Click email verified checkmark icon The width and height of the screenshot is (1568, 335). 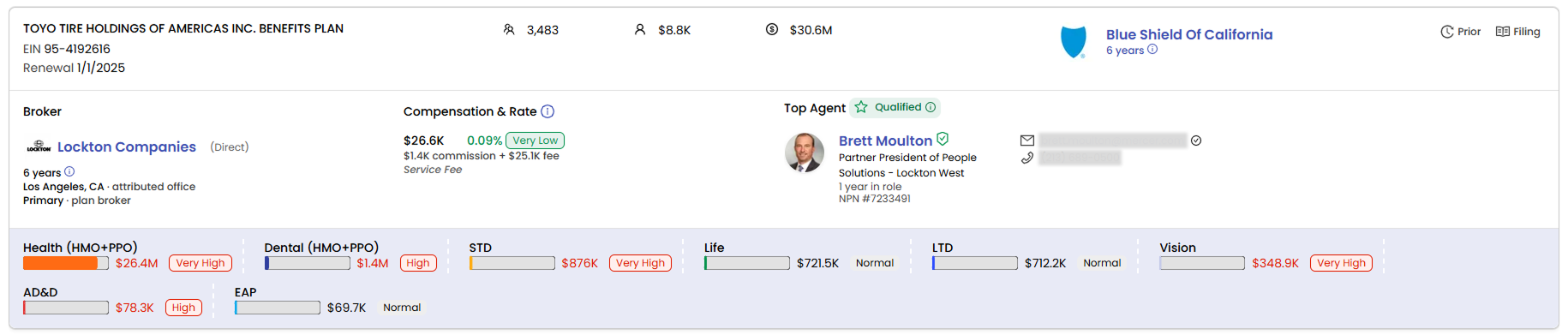(x=1196, y=141)
